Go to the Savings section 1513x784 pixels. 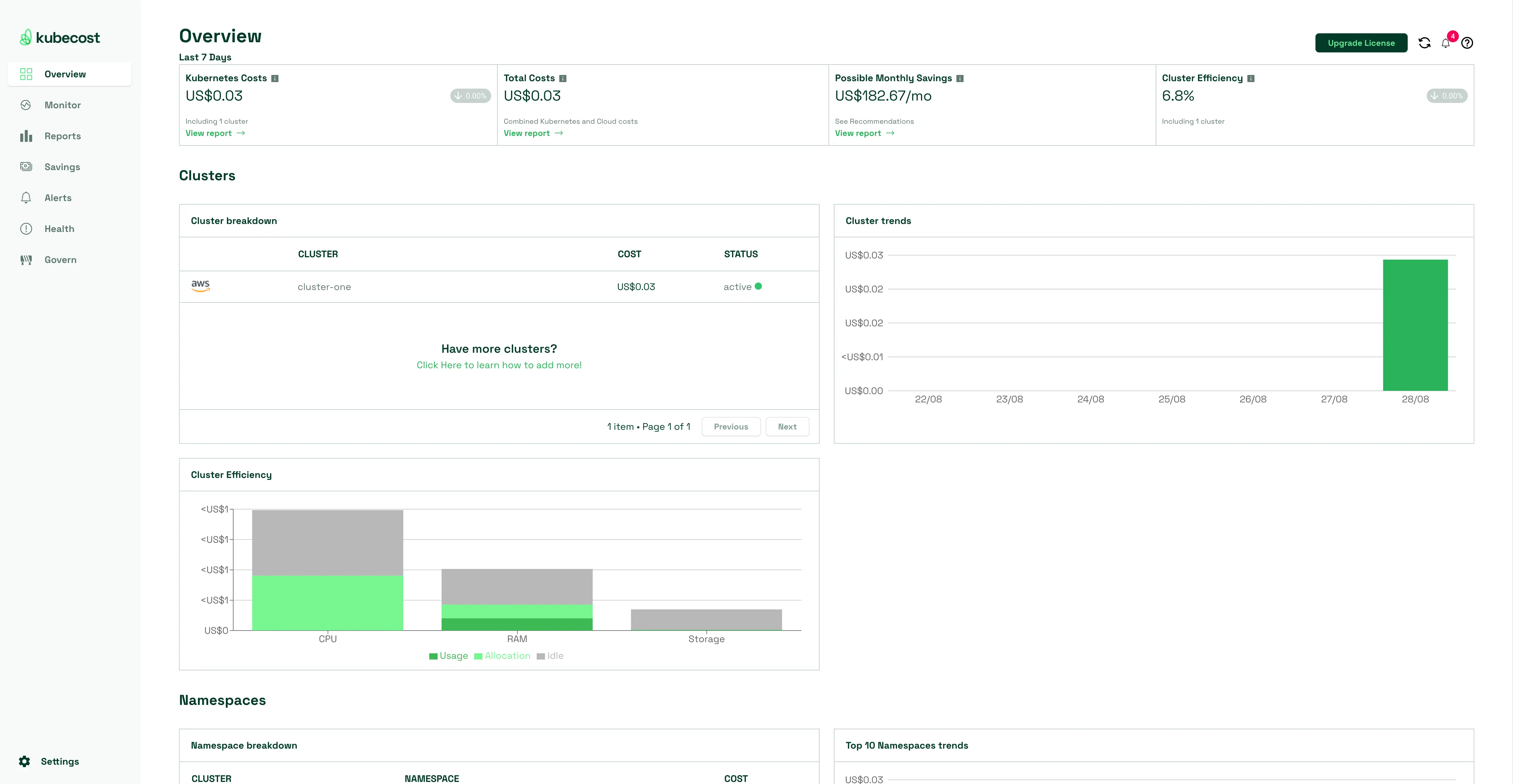click(x=62, y=167)
